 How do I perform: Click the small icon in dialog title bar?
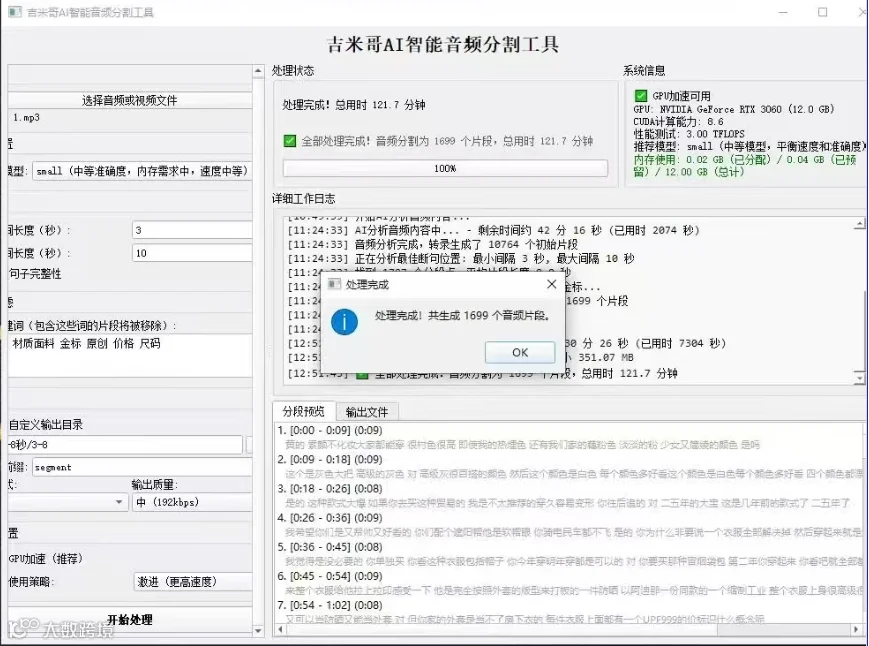point(334,284)
